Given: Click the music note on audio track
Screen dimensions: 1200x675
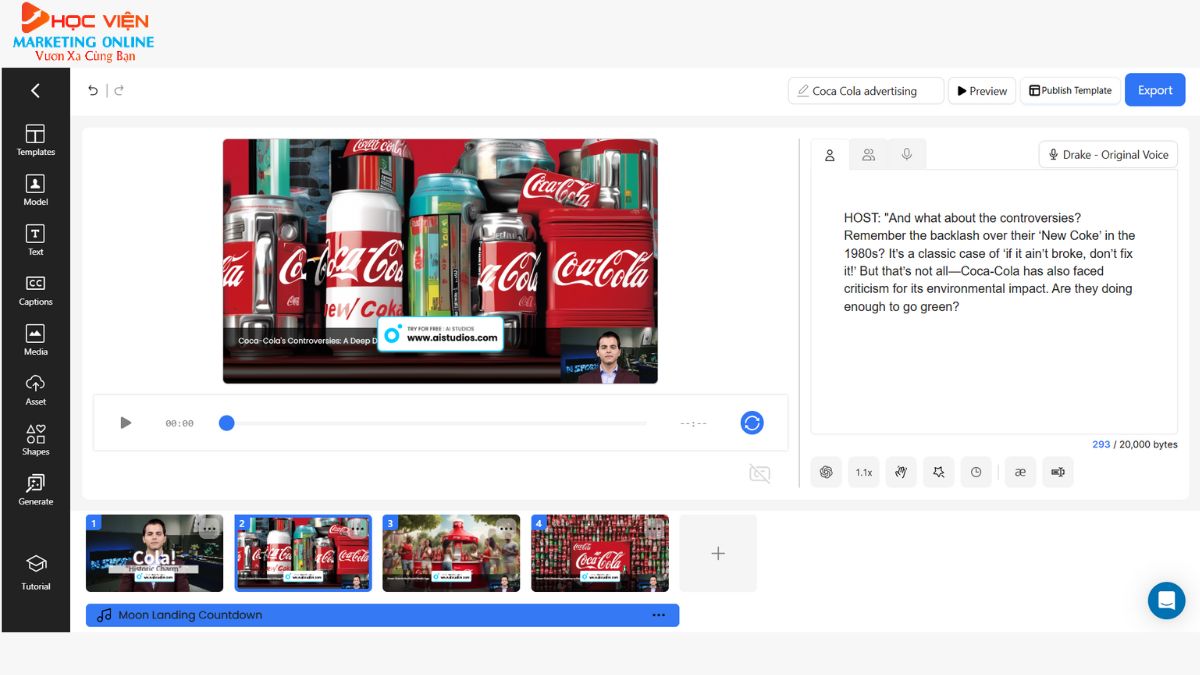Looking at the screenshot, I should pyautogui.click(x=104, y=615).
